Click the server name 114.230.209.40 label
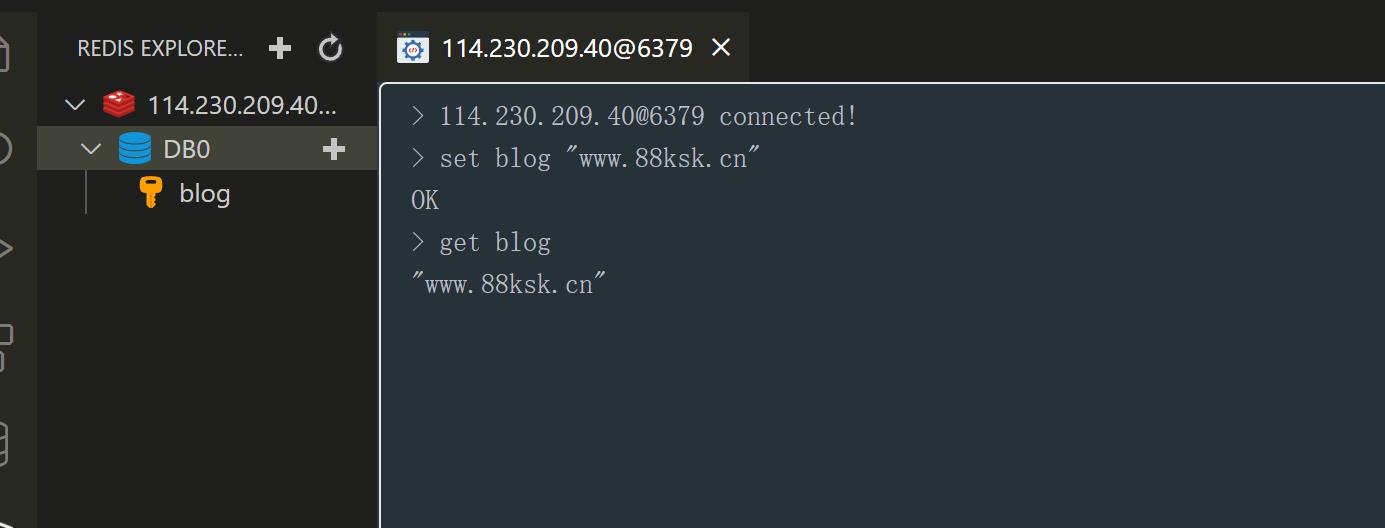1385x528 pixels. point(243,104)
